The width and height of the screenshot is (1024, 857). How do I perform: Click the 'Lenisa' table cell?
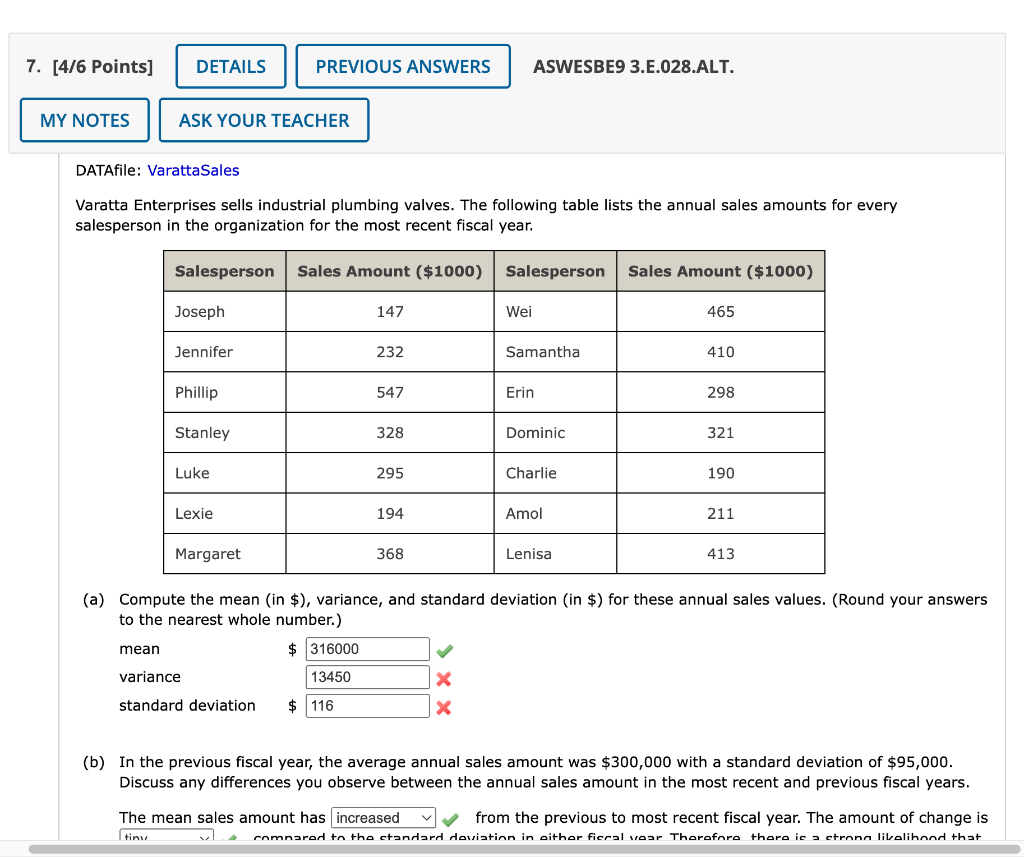(555, 554)
